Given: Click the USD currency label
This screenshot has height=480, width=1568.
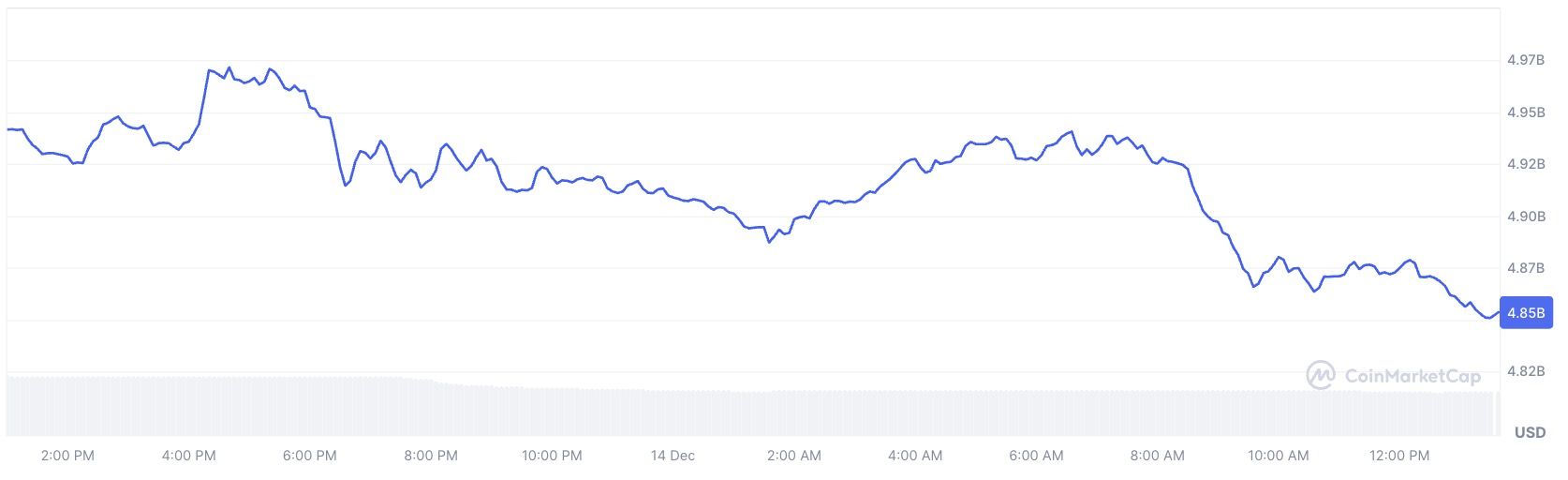Looking at the screenshot, I should click(x=1530, y=432).
